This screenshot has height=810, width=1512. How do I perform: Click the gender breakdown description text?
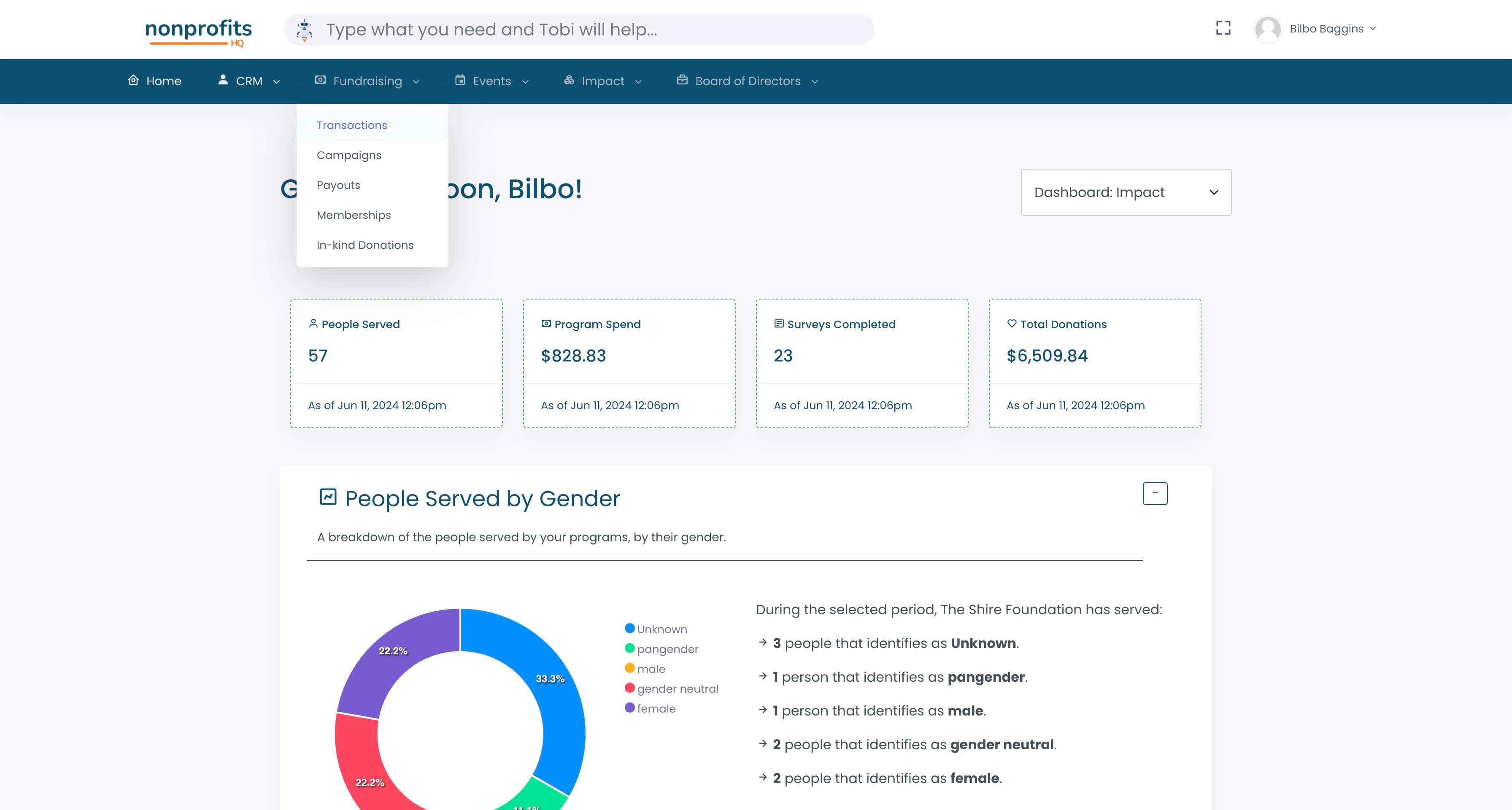point(522,537)
